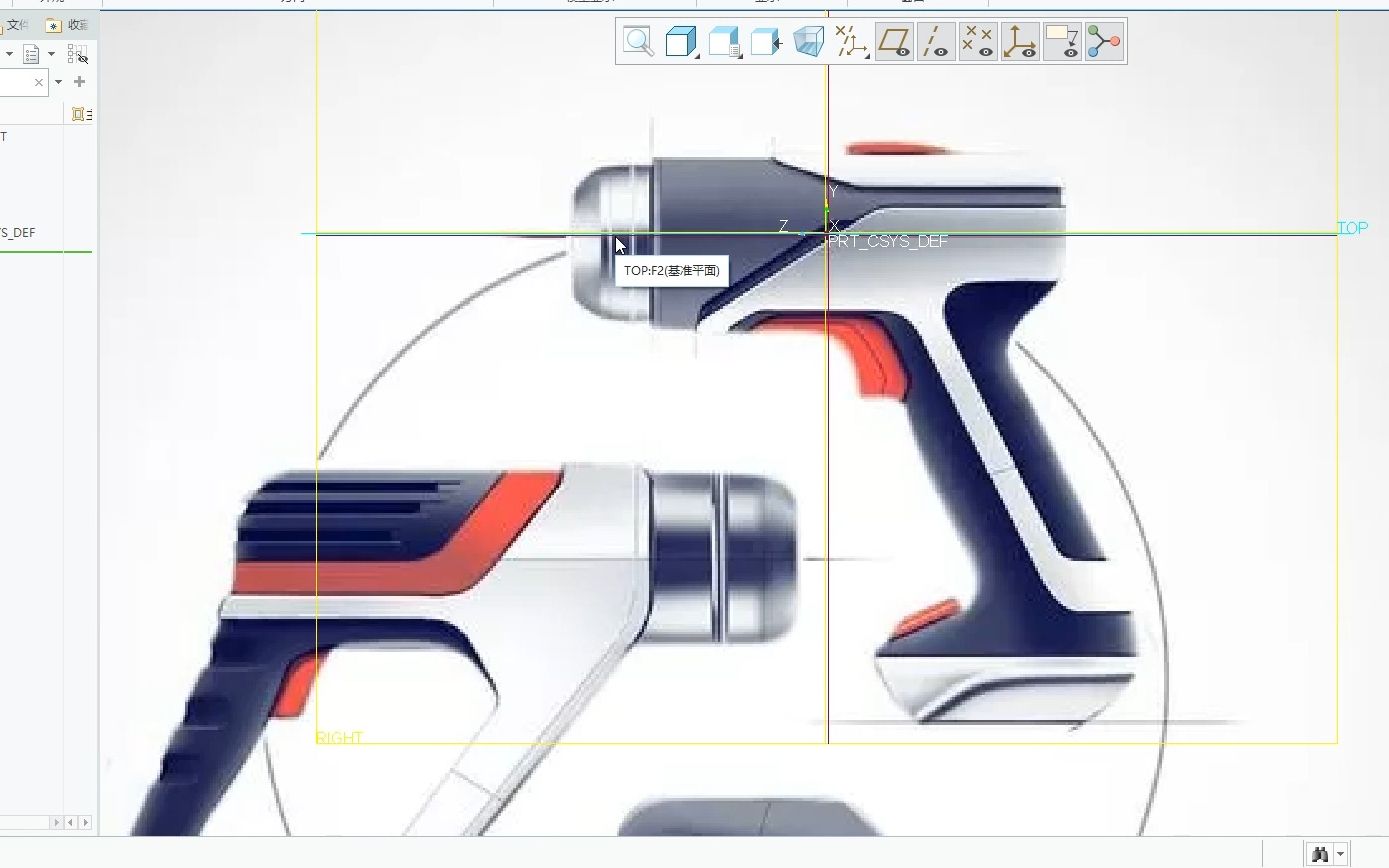1389x868 pixels.
Task: Click the binoculars find icon
Action: pyautogui.click(x=1320, y=854)
